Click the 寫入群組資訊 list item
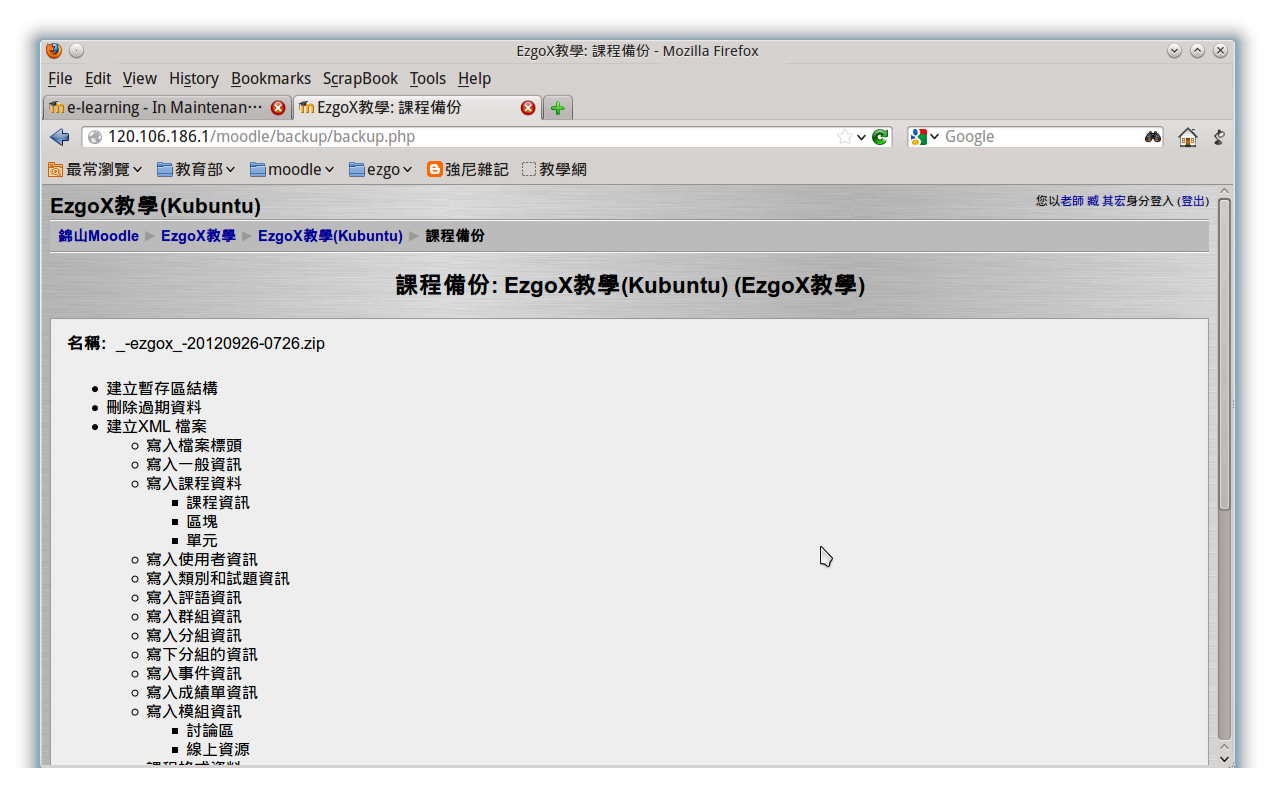The width and height of the screenshot is (1275, 809). click(x=194, y=616)
